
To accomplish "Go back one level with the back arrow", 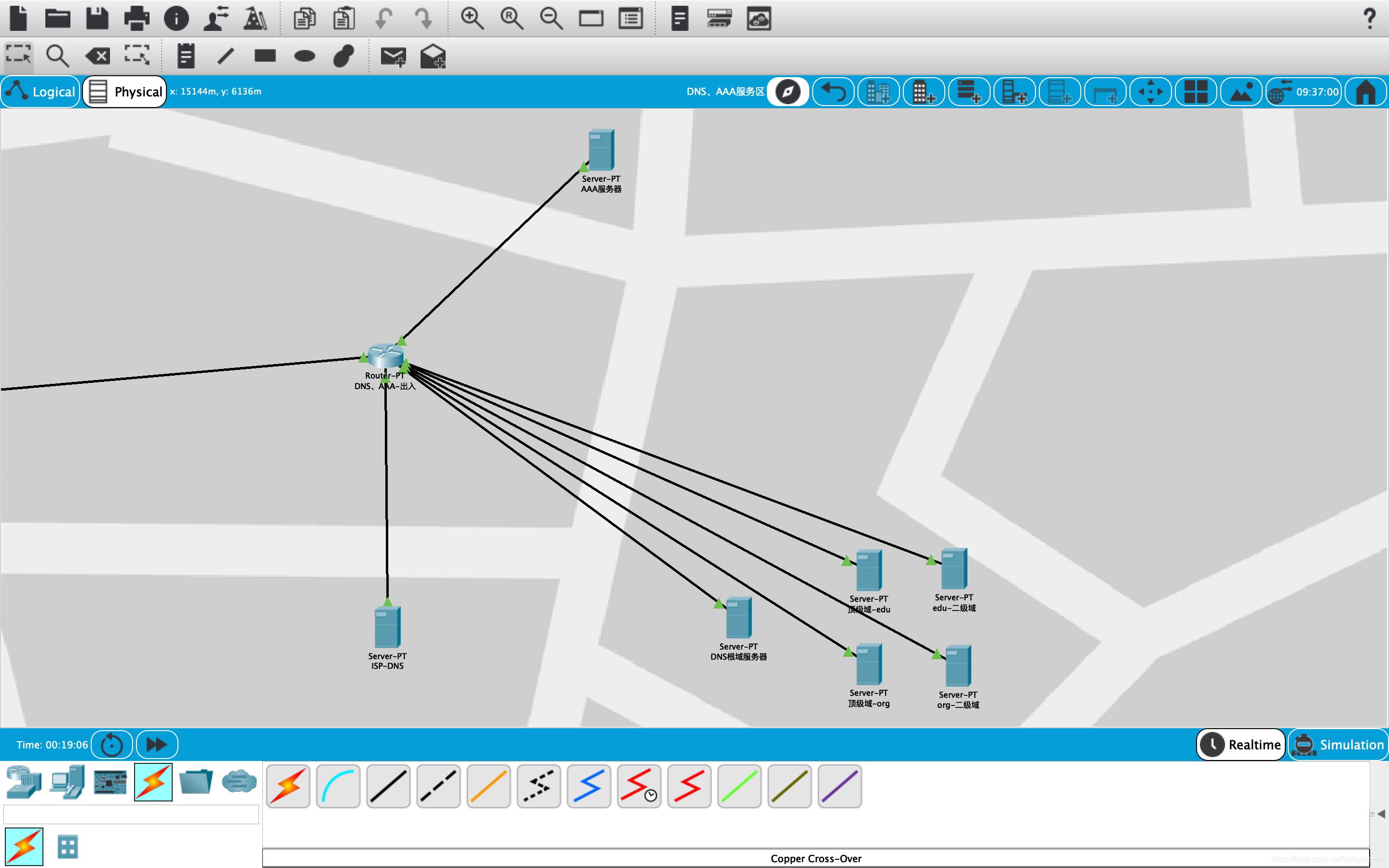I will (833, 91).
